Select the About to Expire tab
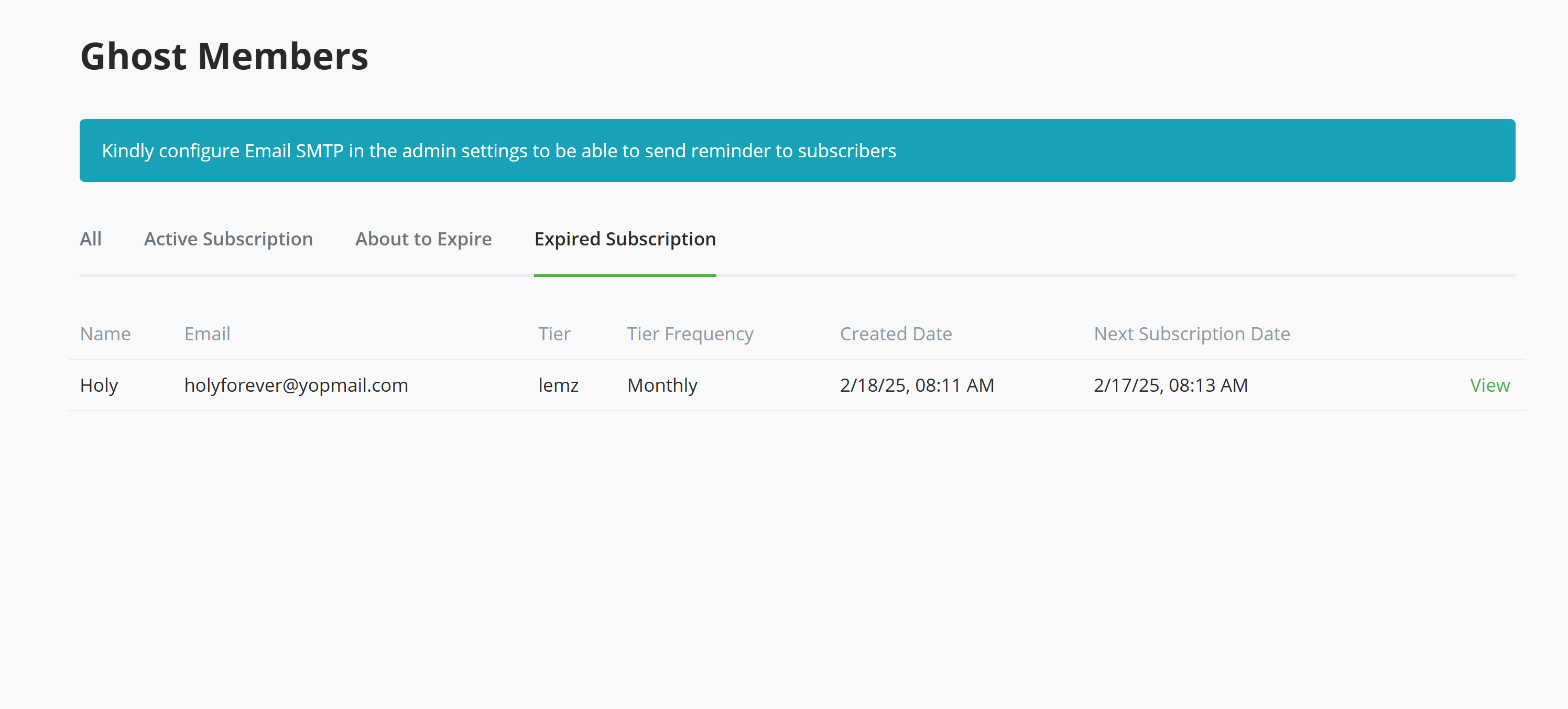The height and width of the screenshot is (709, 1568). pyautogui.click(x=423, y=239)
